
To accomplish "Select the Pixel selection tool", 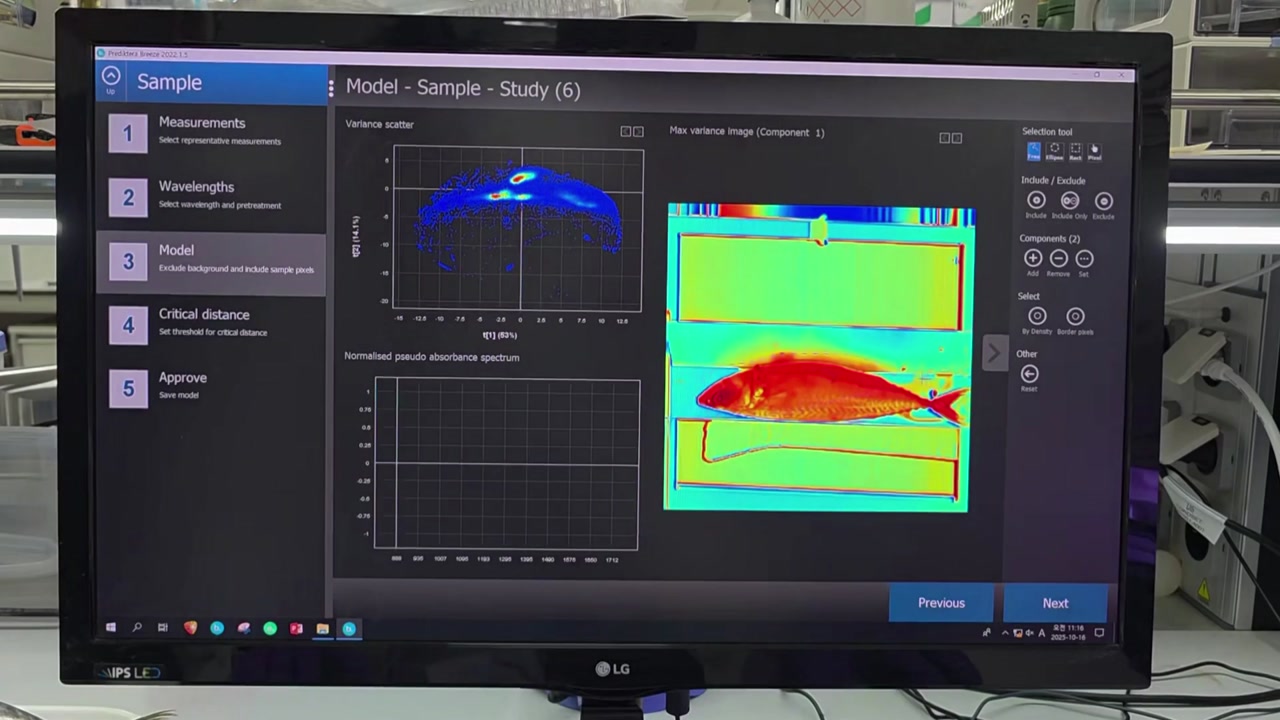I will [1094, 150].
